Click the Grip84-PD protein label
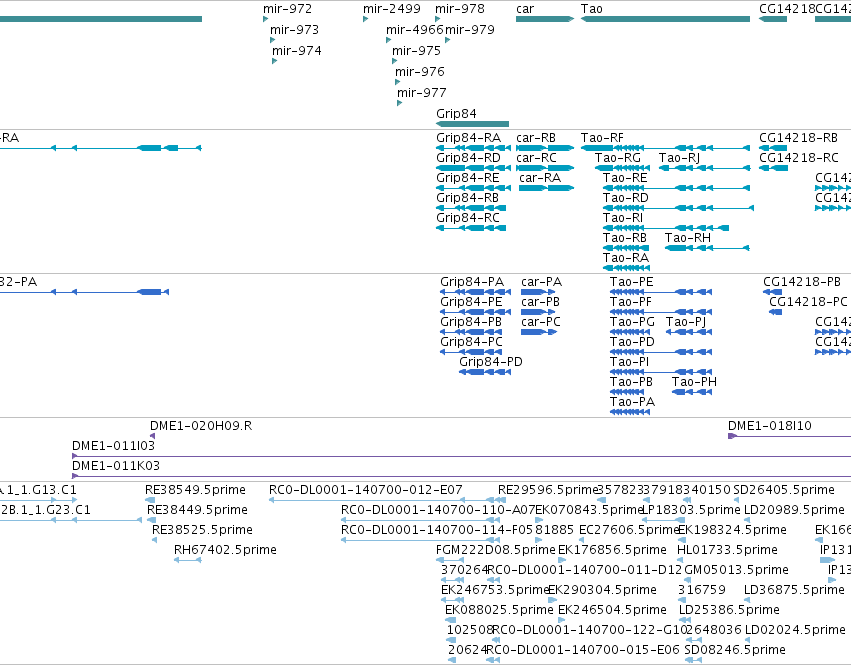The width and height of the screenshot is (851, 665). (x=491, y=362)
